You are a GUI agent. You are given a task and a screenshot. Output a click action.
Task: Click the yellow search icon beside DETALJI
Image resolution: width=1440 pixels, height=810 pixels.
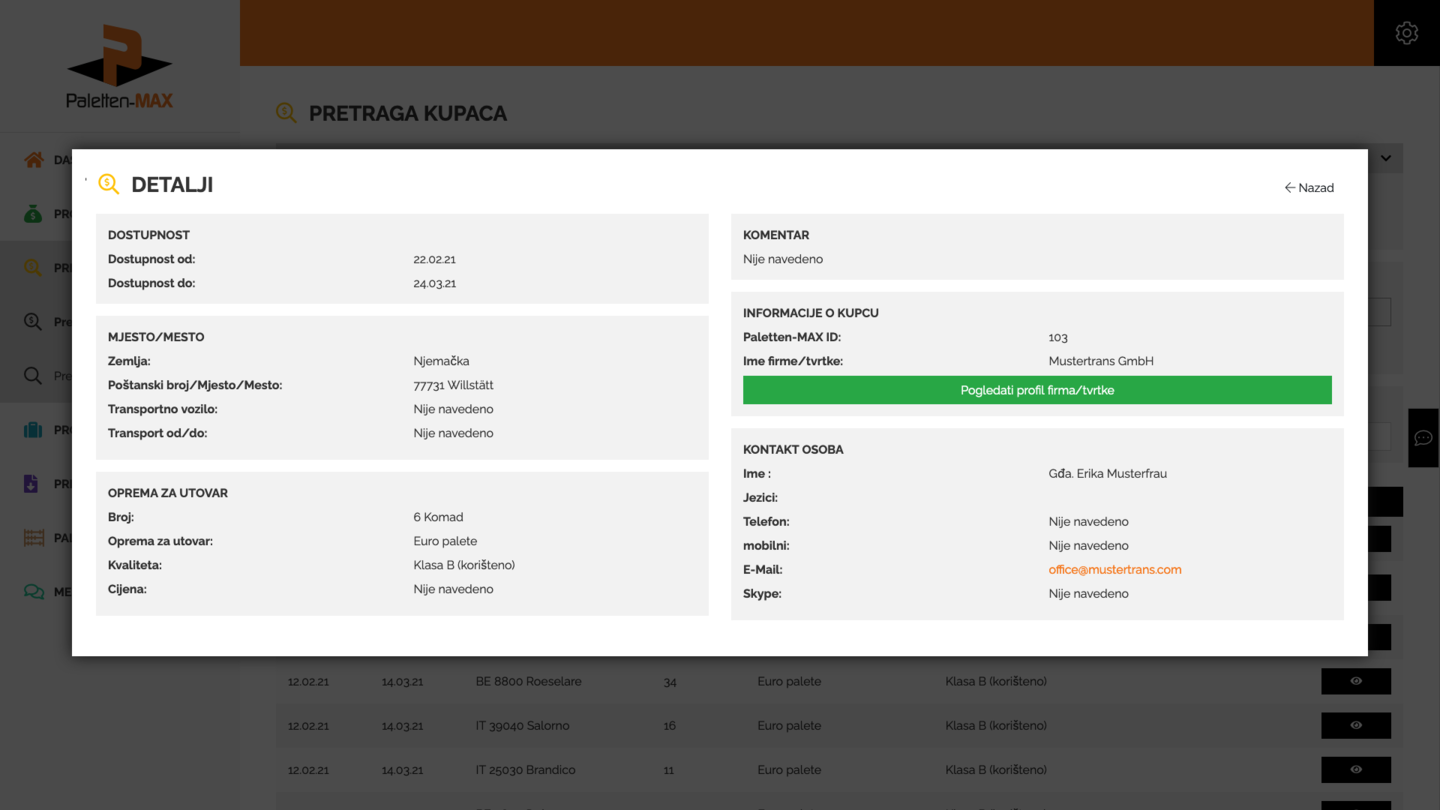click(109, 184)
